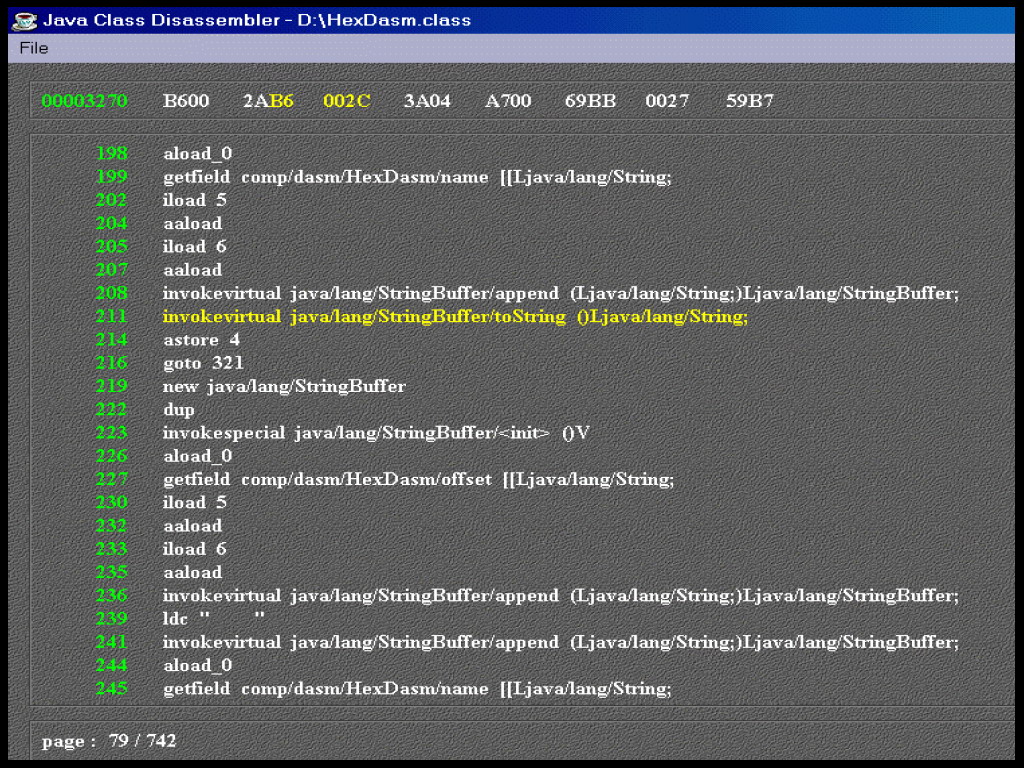Select the getfield HexDasm/name line at offset 199
The height and width of the screenshot is (768, 1024).
coord(417,177)
